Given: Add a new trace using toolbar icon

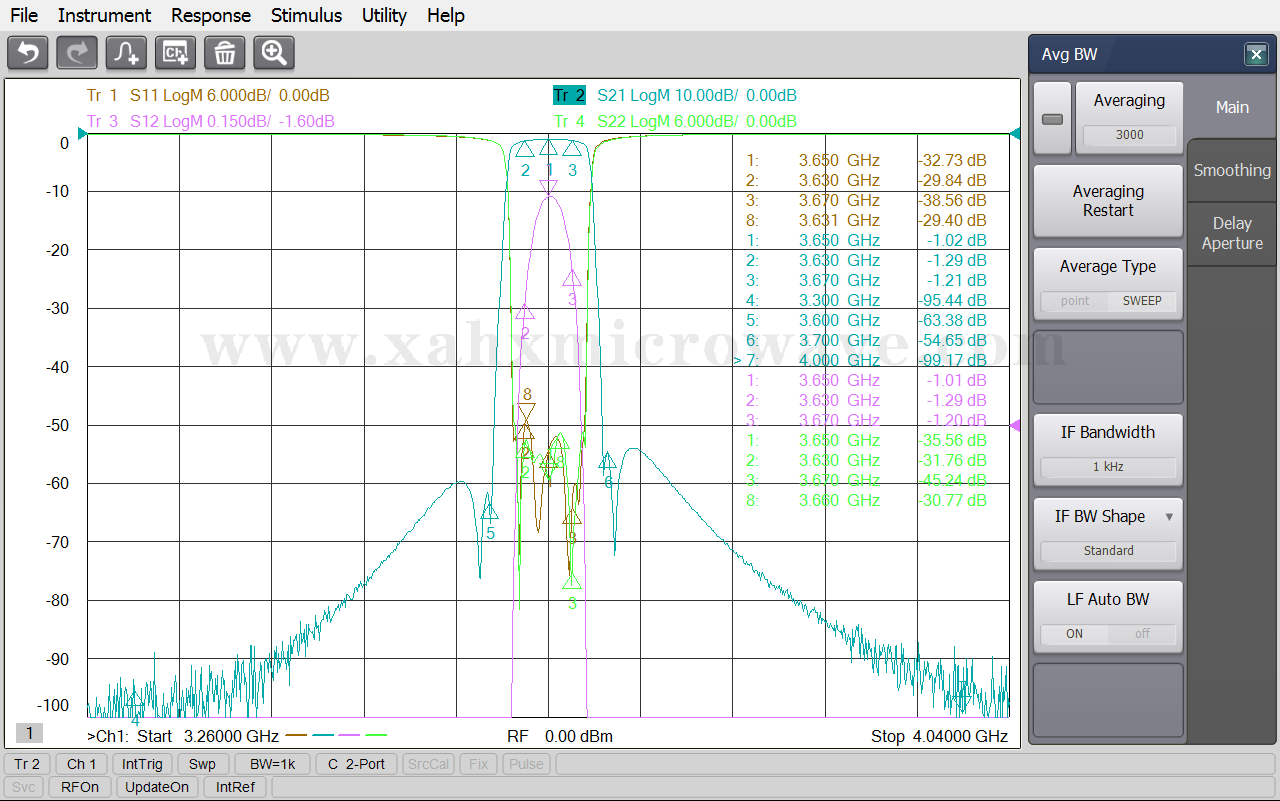Looking at the screenshot, I should point(127,53).
